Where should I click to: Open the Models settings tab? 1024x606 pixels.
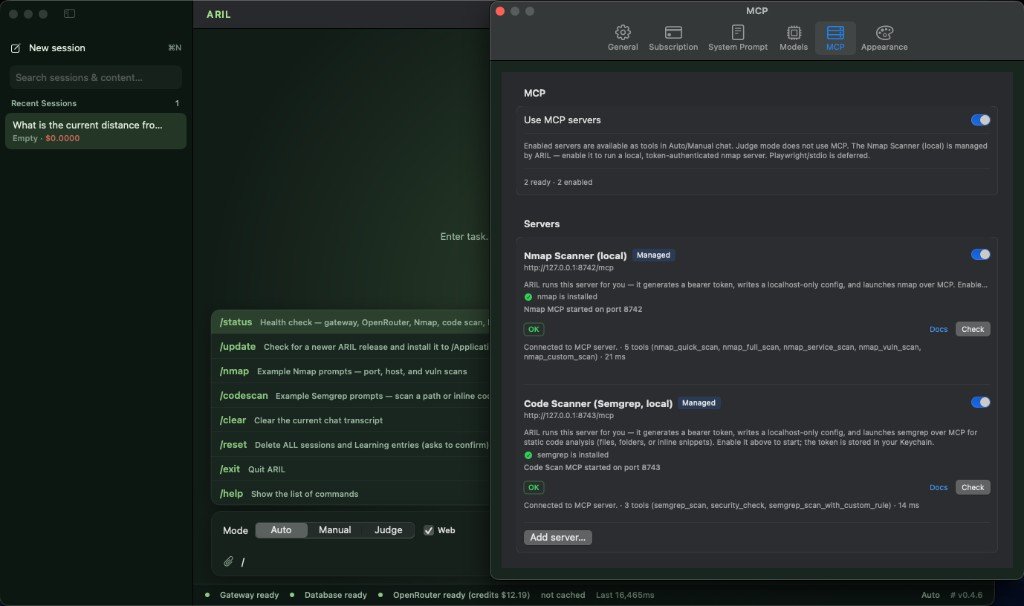click(x=793, y=38)
